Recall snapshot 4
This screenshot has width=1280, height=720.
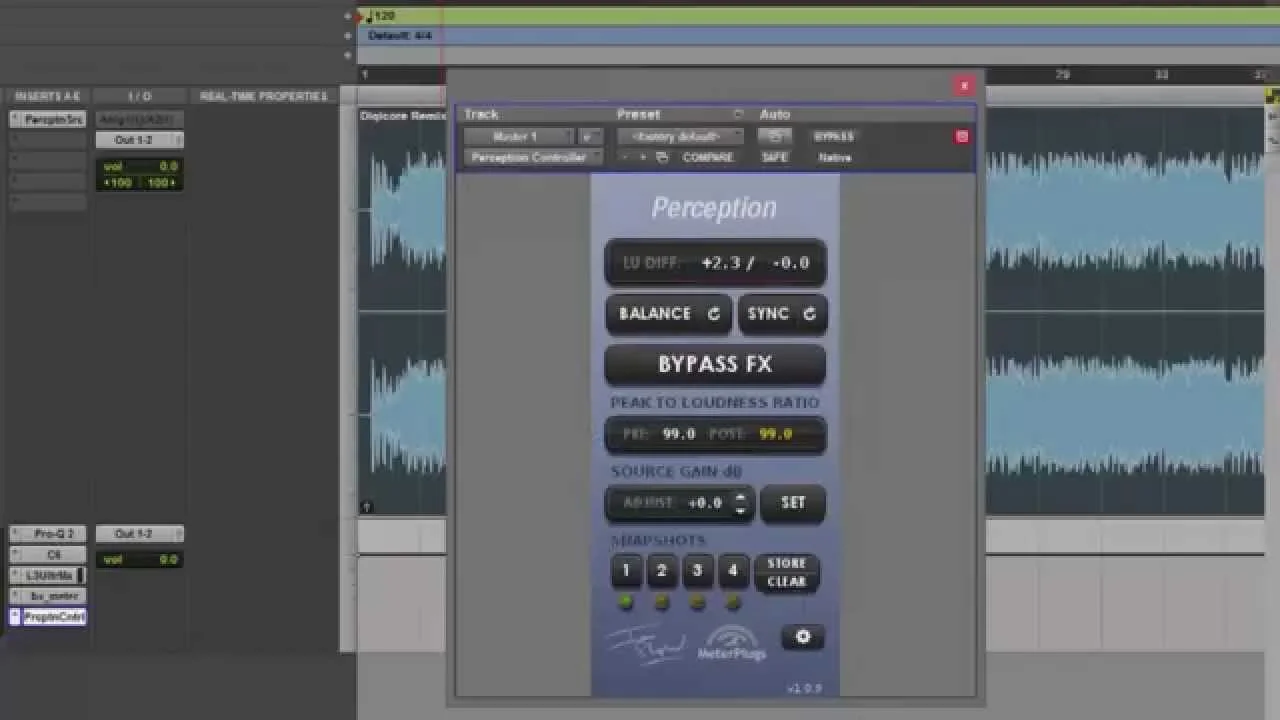(732, 571)
